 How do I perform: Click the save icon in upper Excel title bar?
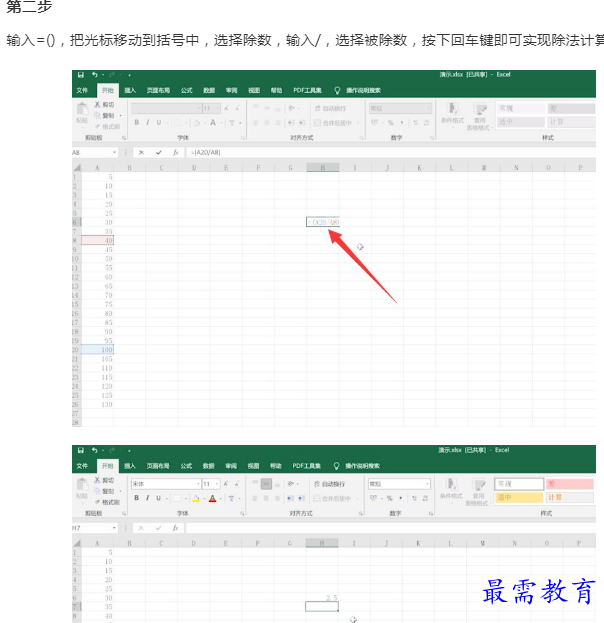tap(81, 75)
